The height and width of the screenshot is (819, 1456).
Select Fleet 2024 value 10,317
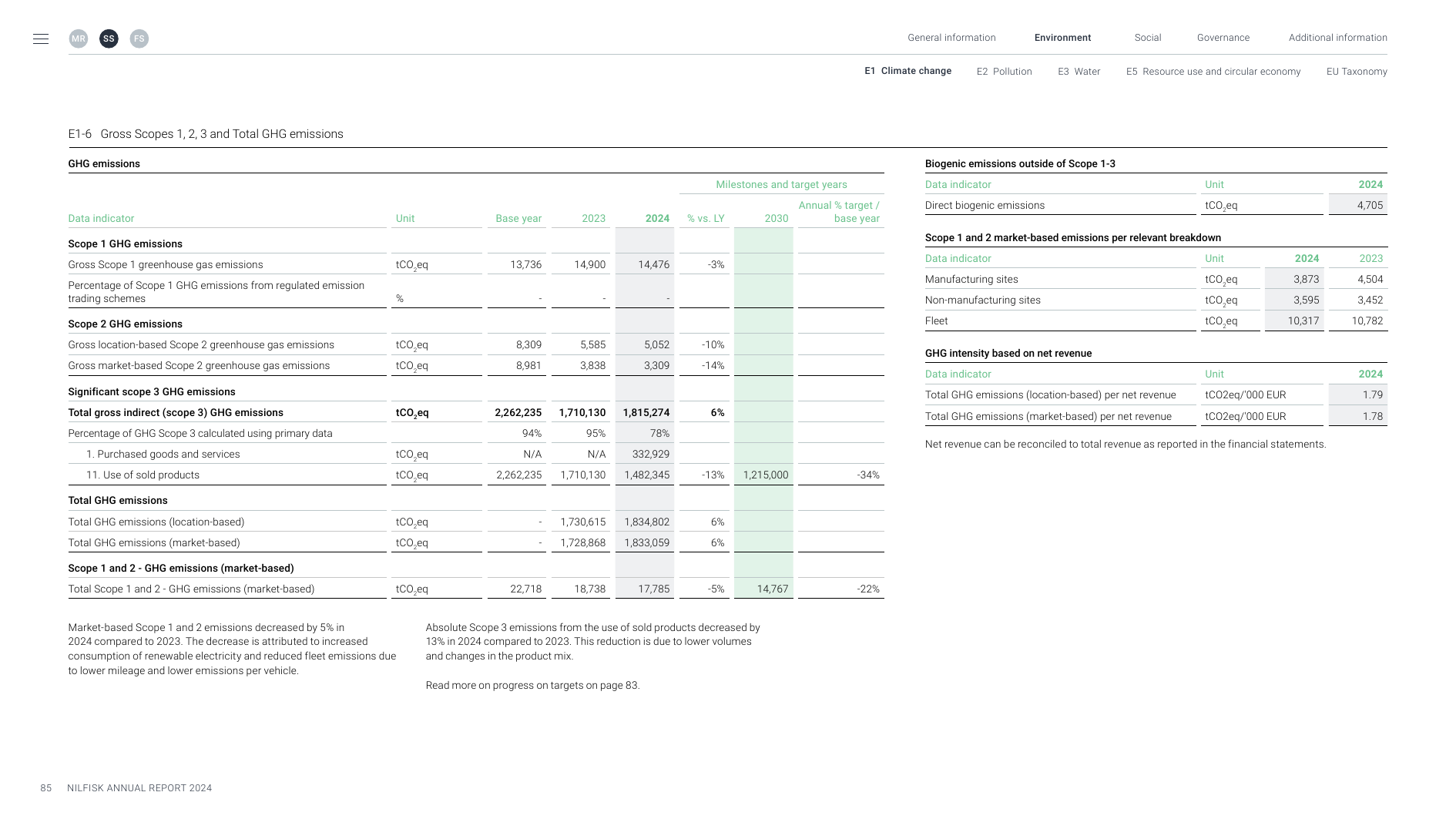pos(1303,321)
